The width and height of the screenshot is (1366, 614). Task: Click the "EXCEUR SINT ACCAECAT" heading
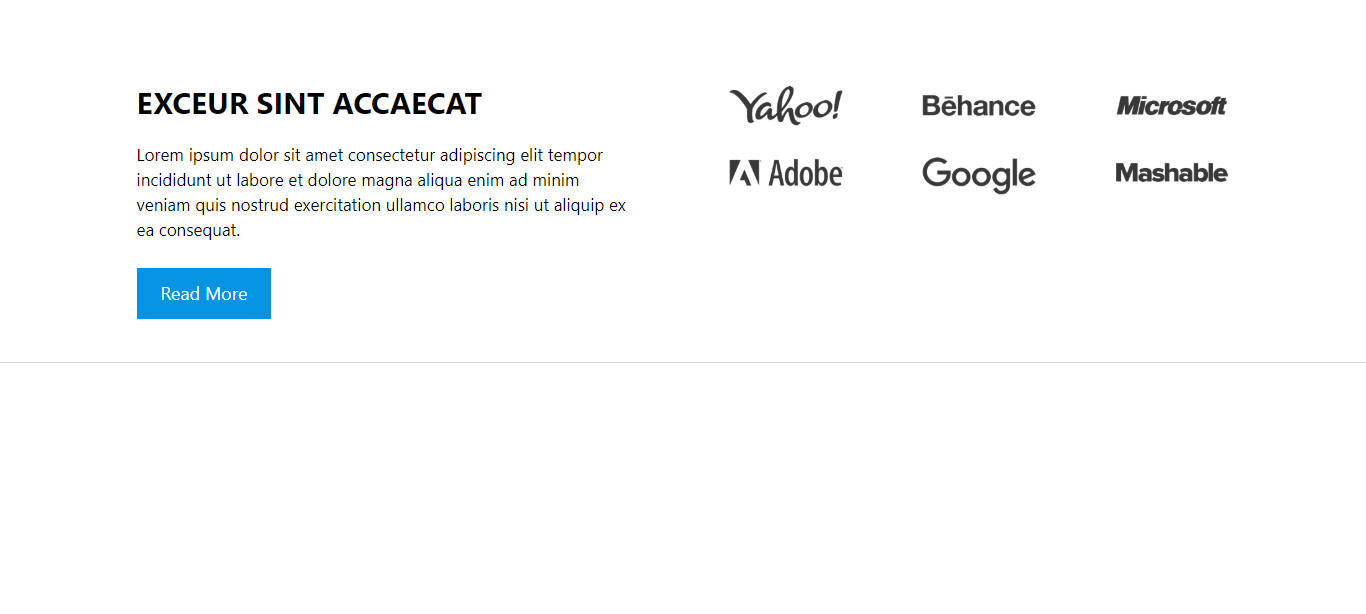309,104
